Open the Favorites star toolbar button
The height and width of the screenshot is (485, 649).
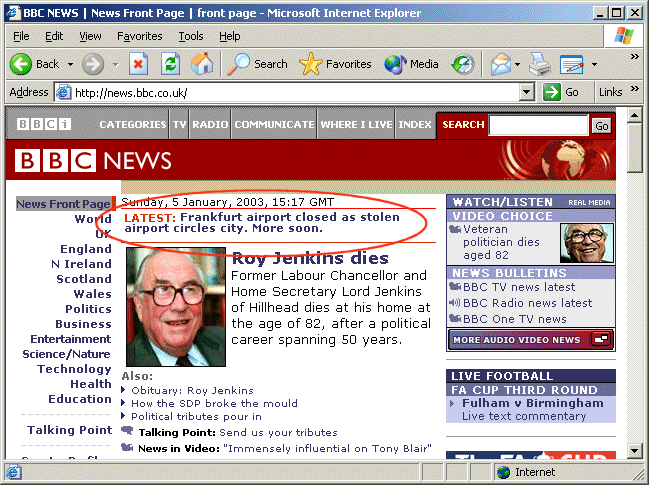pyautogui.click(x=310, y=64)
